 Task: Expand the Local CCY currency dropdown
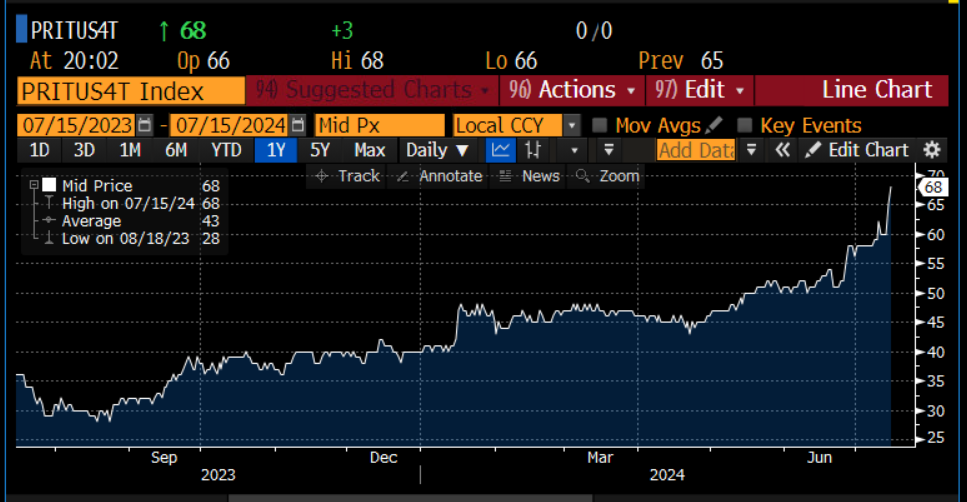[x=571, y=126]
